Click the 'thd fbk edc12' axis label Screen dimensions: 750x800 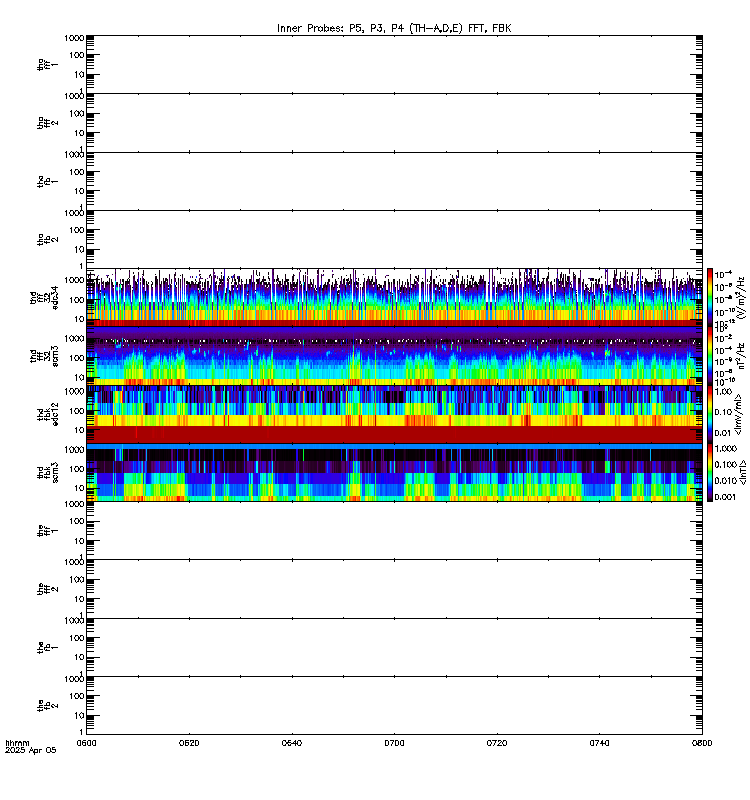(x=47, y=414)
